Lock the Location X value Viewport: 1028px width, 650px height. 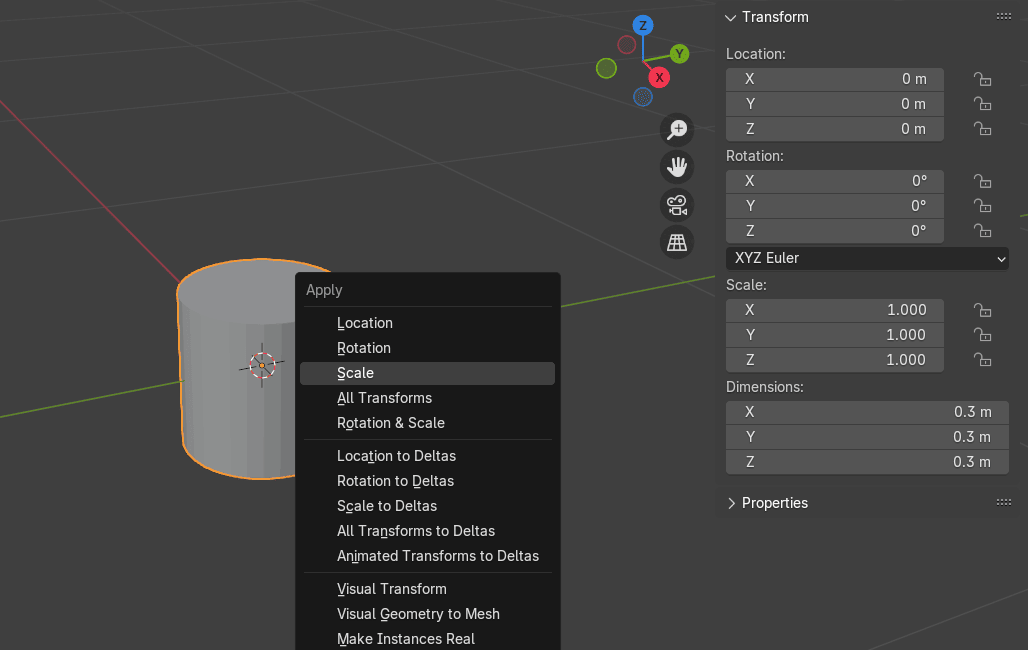click(x=982, y=79)
